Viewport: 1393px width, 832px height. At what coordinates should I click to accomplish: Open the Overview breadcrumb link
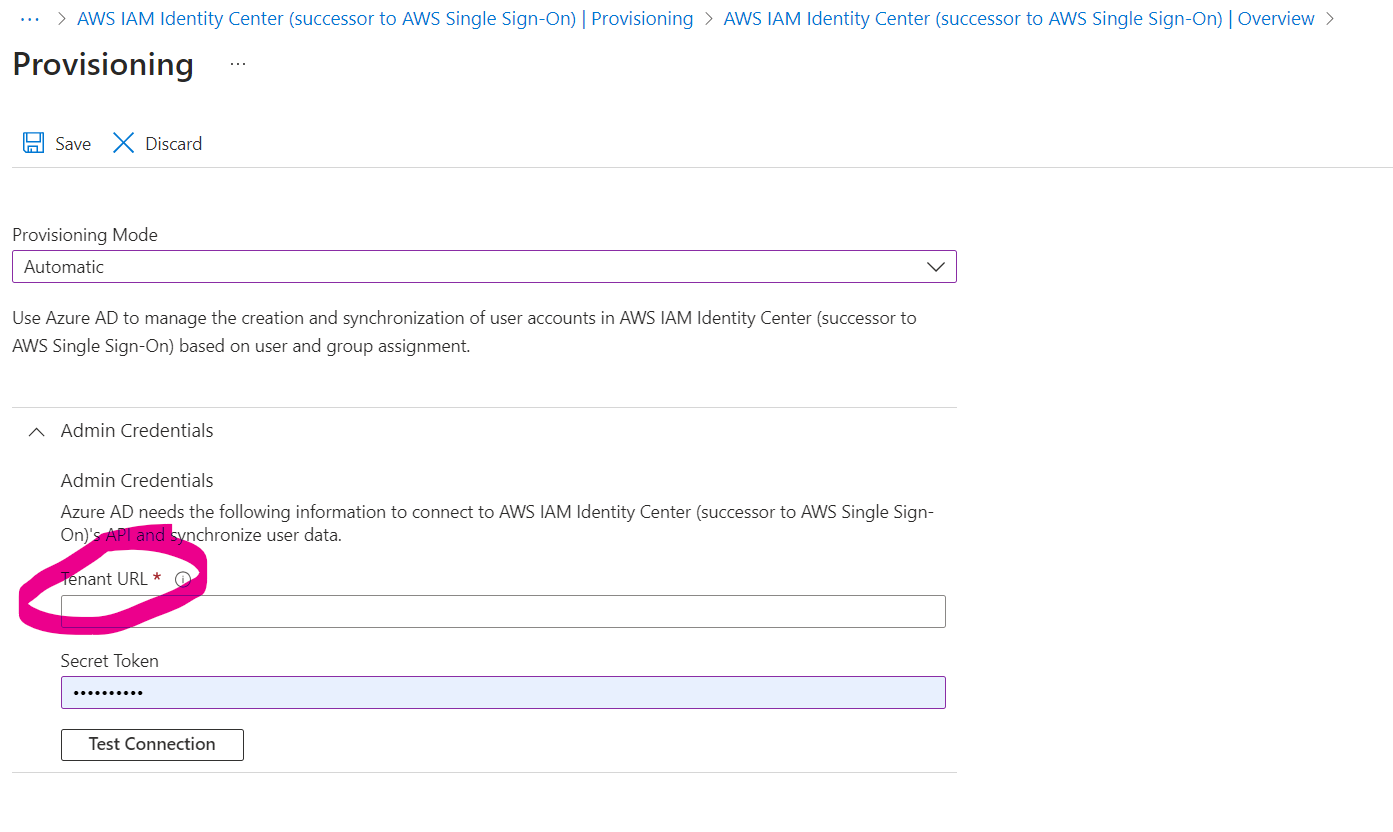click(x=1019, y=18)
